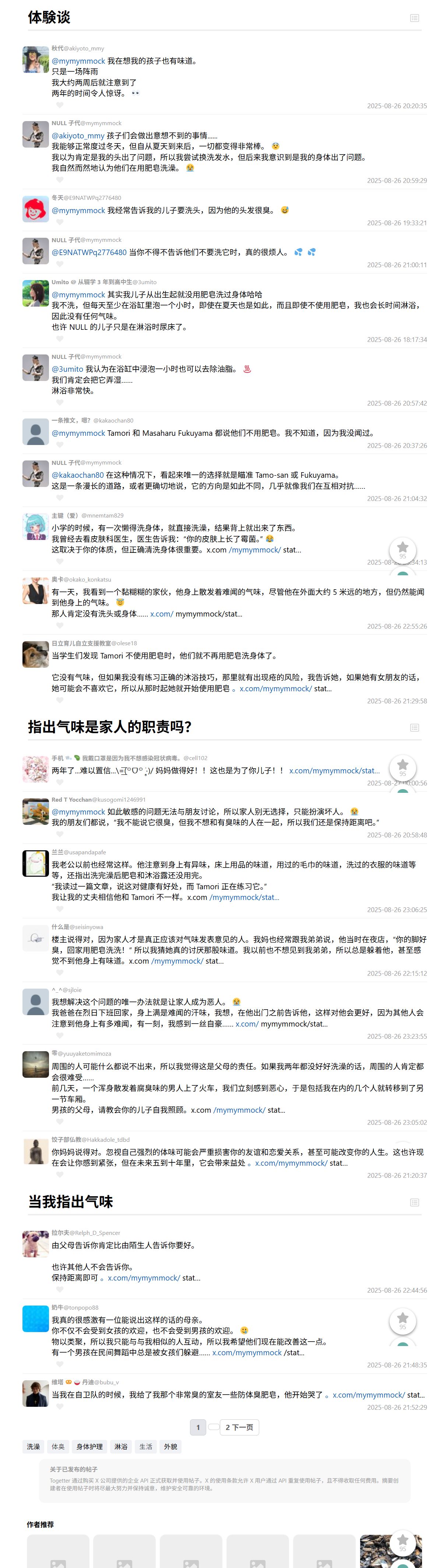Open @mymymmock mention in 秋代's post
This screenshot has height=1568, width=429.
(x=78, y=61)
